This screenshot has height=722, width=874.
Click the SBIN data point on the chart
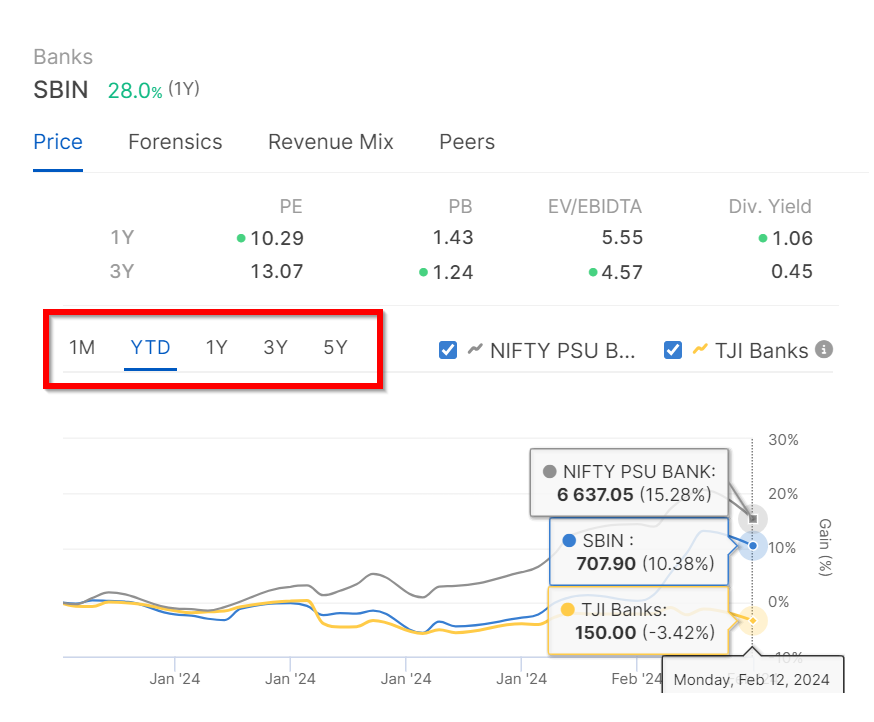click(x=753, y=545)
